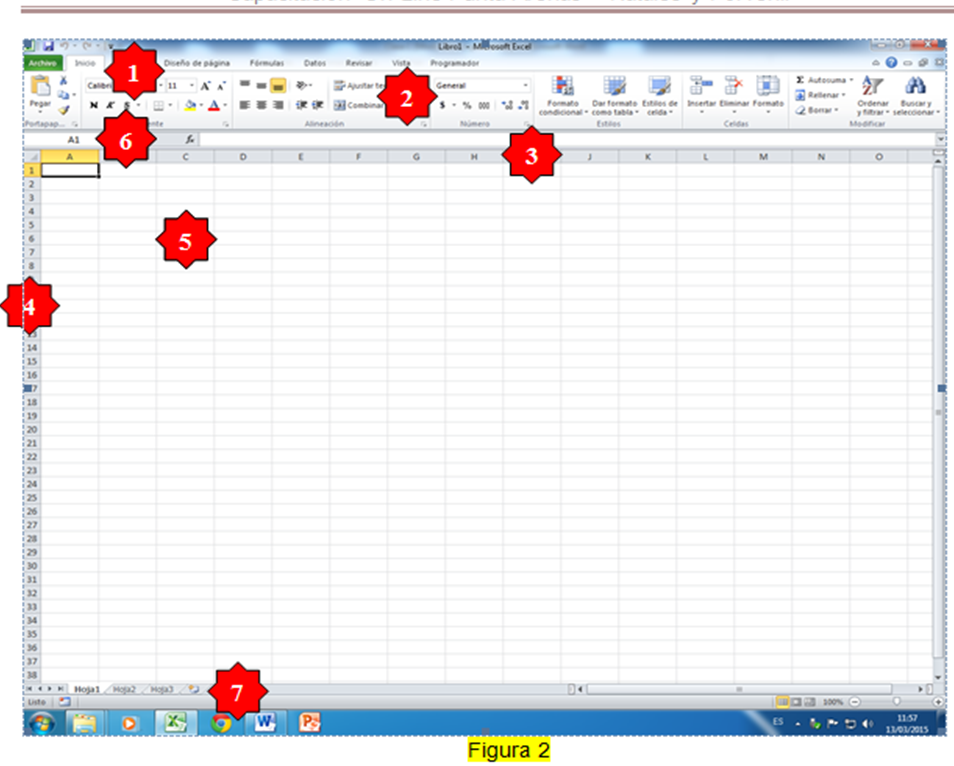Viewport: 954px width, 766px height.
Task: Click the thousands separator 000 icon
Action: point(484,105)
